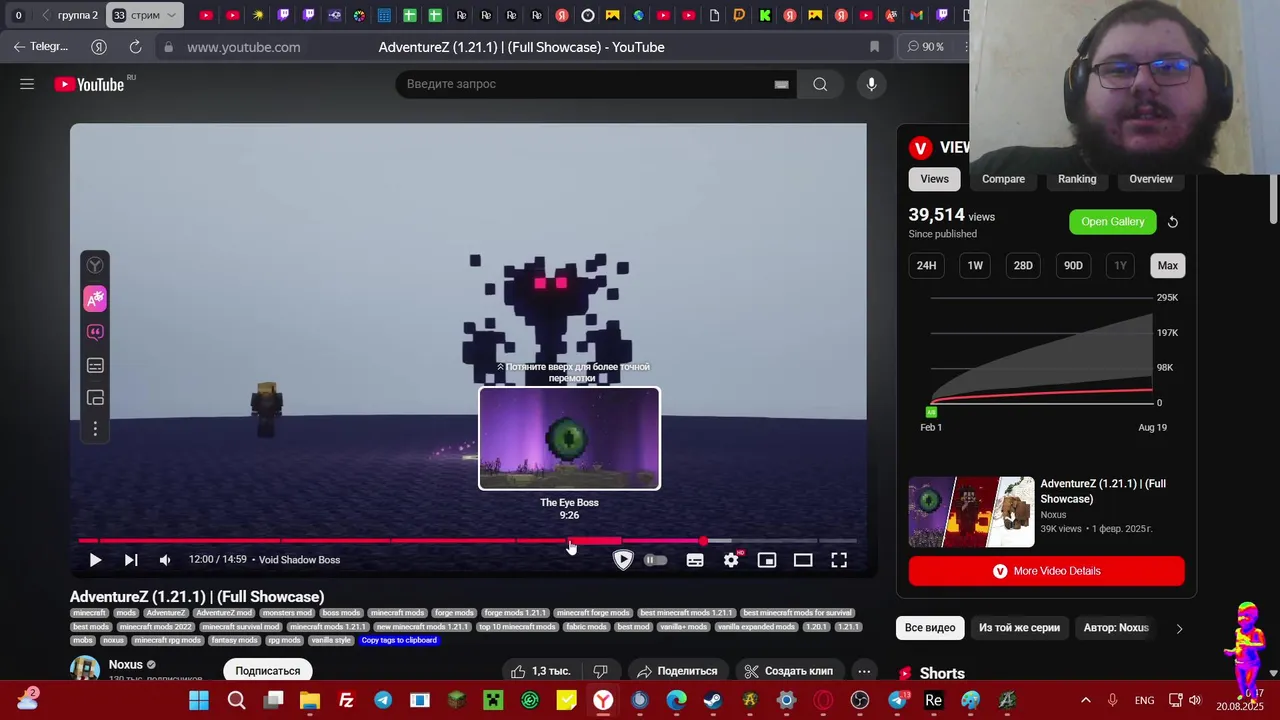Dislike the video
Image resolution: width=1280 pixels, height=720 pixels.
[601, 671]
